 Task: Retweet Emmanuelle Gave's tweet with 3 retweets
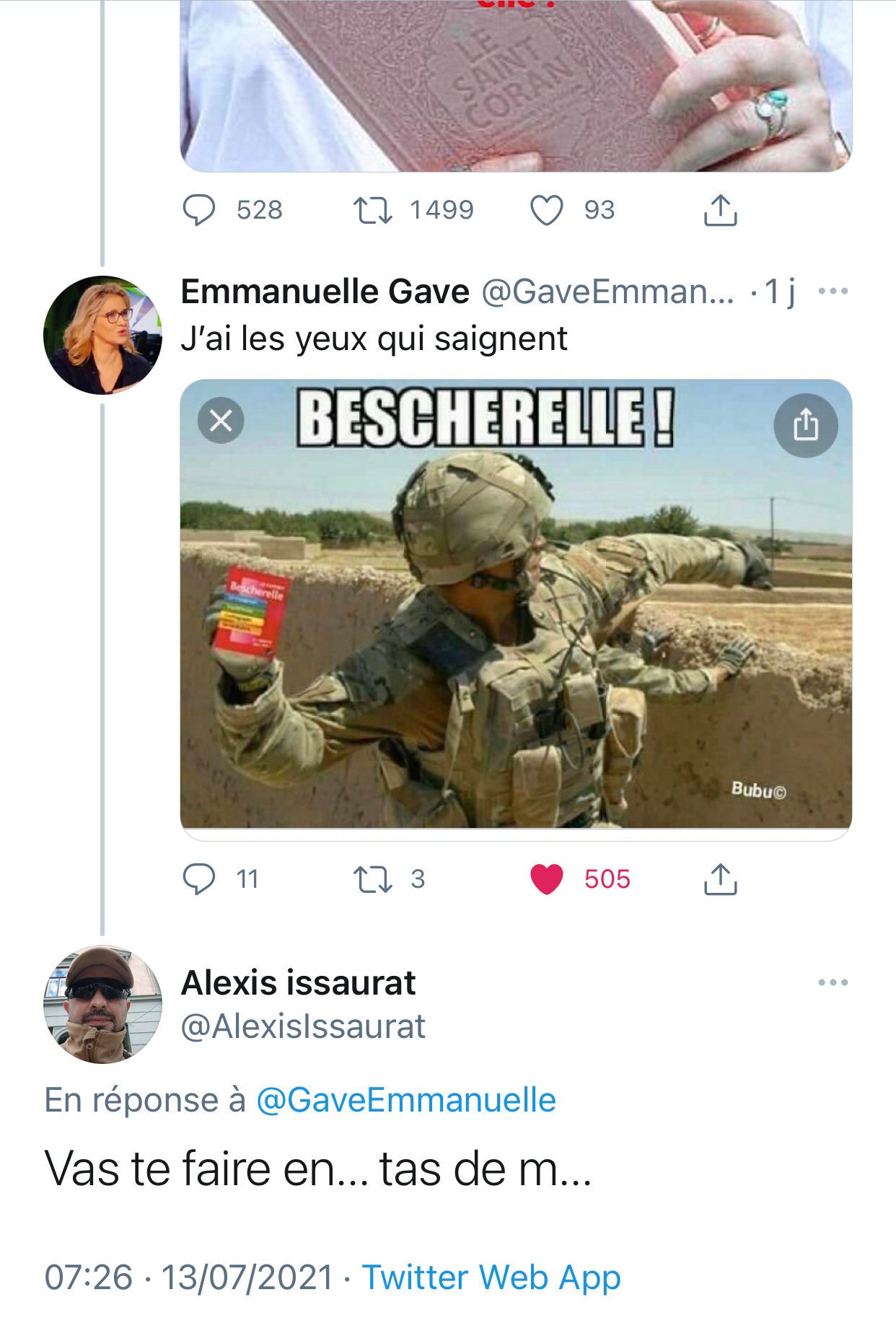(372, 879)
